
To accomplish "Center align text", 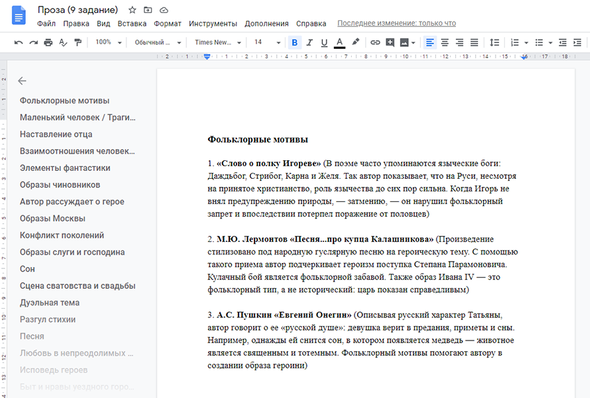I will coord(445,43).
